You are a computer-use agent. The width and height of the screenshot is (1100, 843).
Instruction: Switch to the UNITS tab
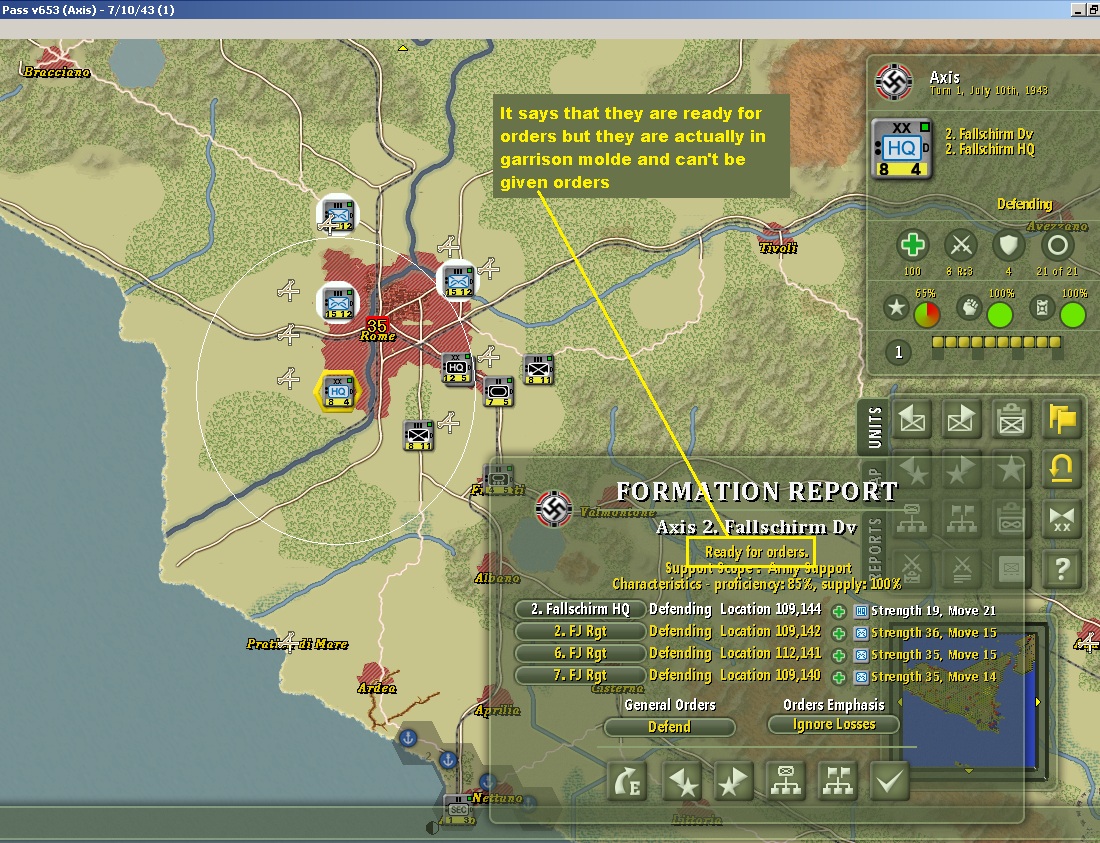(873, 426)
